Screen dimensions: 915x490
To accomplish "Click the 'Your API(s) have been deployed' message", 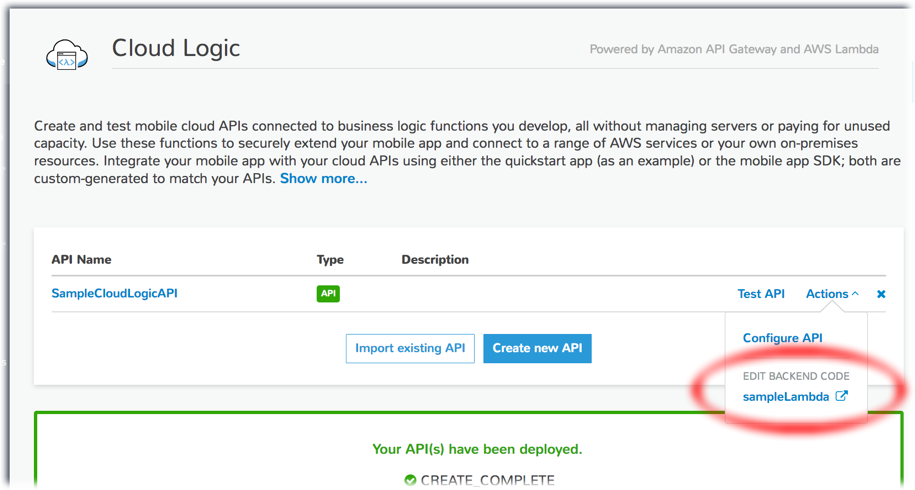I will (x=477, y=449).
